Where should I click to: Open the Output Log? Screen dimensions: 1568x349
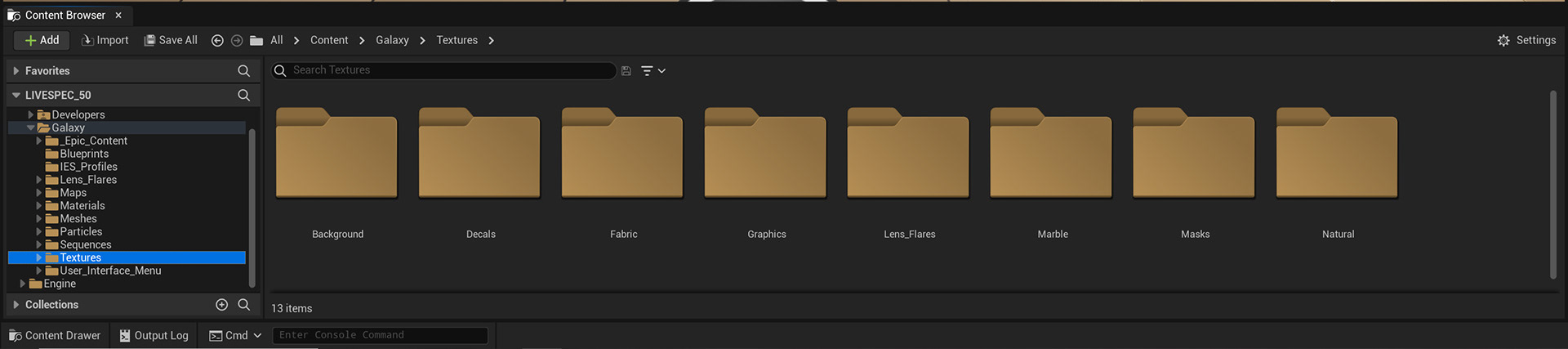click(154, 335)
